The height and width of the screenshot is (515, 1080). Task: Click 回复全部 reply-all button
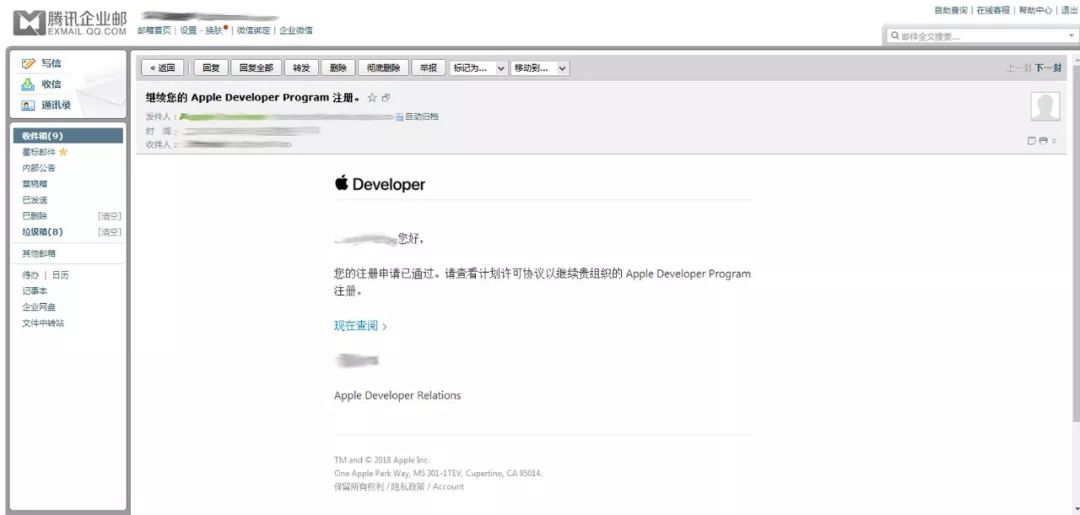[256, 68]
